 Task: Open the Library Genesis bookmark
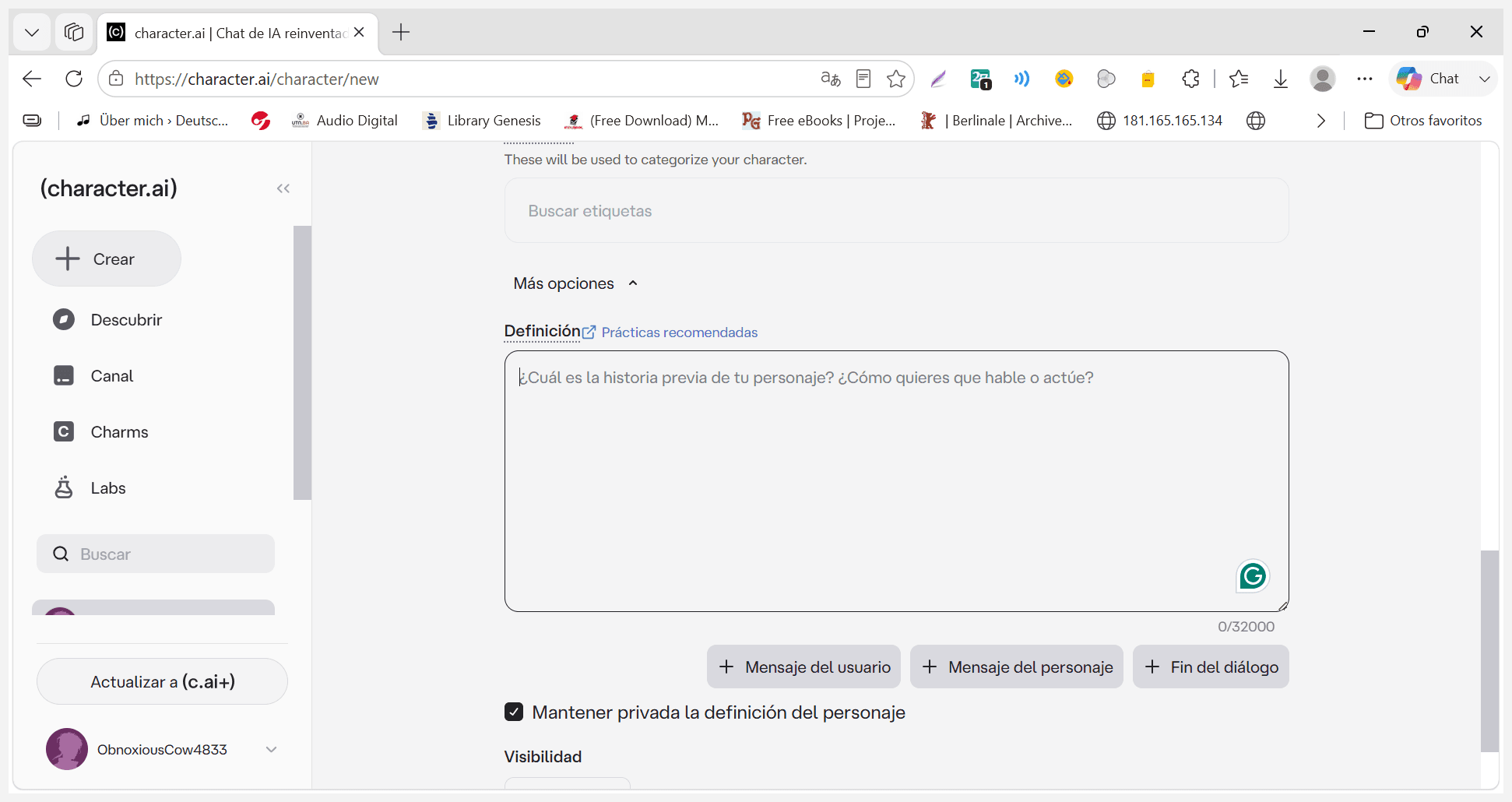(481, 121)
